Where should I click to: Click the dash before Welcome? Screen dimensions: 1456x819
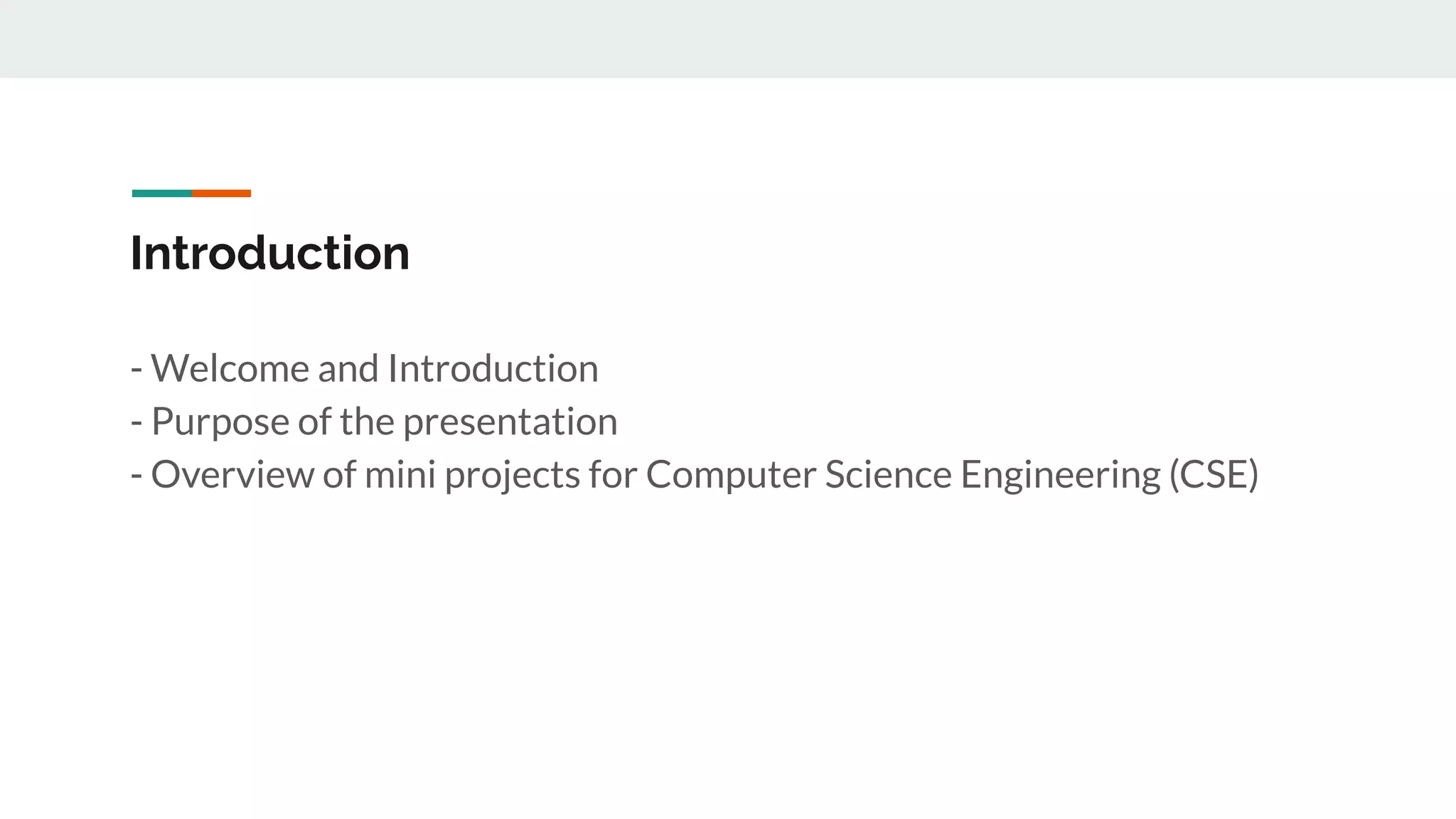click(136, 370)
